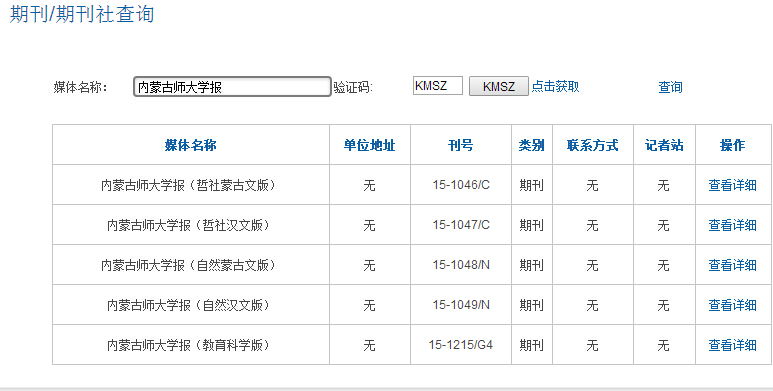Click the 刊号 15-1215/G4 cell
Screen dimensions: 773x391
[461, 345]
